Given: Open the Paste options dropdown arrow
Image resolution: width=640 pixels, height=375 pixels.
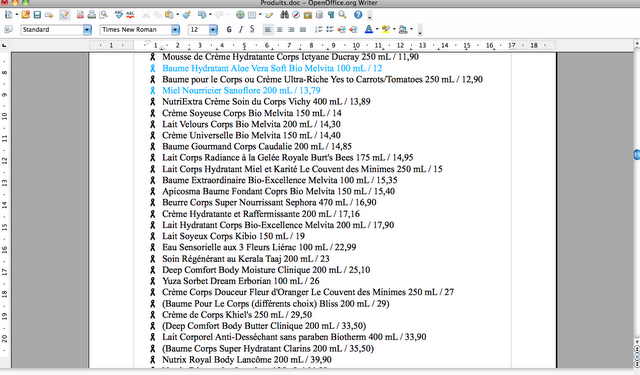Looking at the screenshot, I should coord(178,15).
